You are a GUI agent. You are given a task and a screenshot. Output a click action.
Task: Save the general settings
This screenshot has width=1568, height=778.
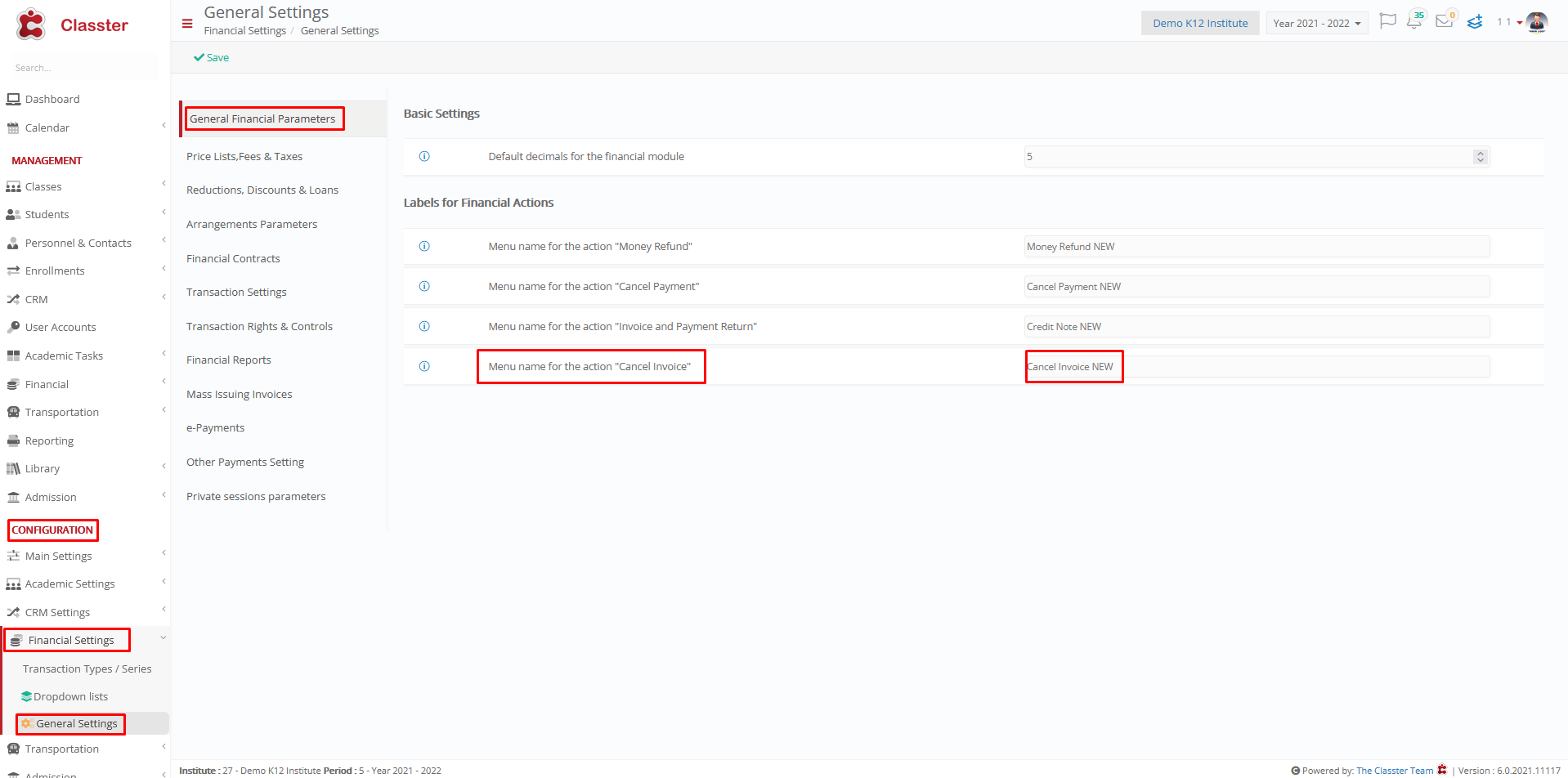coord(212,57)
